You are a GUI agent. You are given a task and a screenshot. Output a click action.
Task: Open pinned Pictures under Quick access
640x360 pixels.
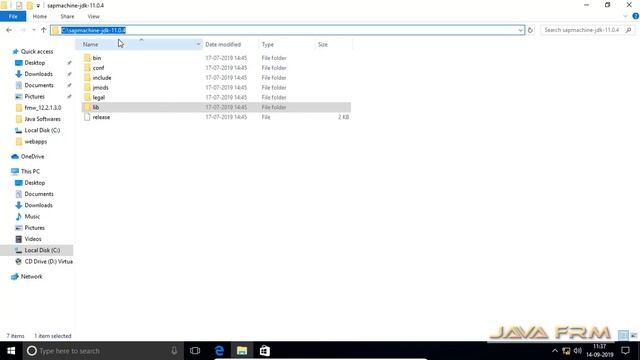tap(34, 96)
